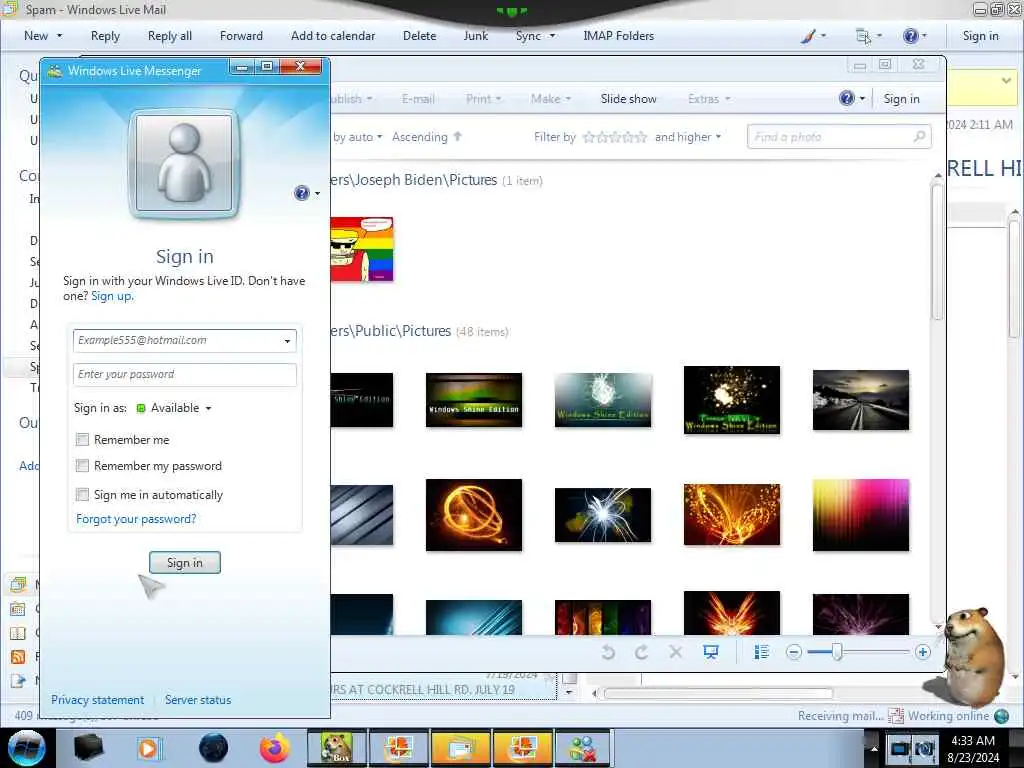This screenshot has width=1024, height=768.
Task: Tick Sign me in automatically
Action: coord(82,494)
